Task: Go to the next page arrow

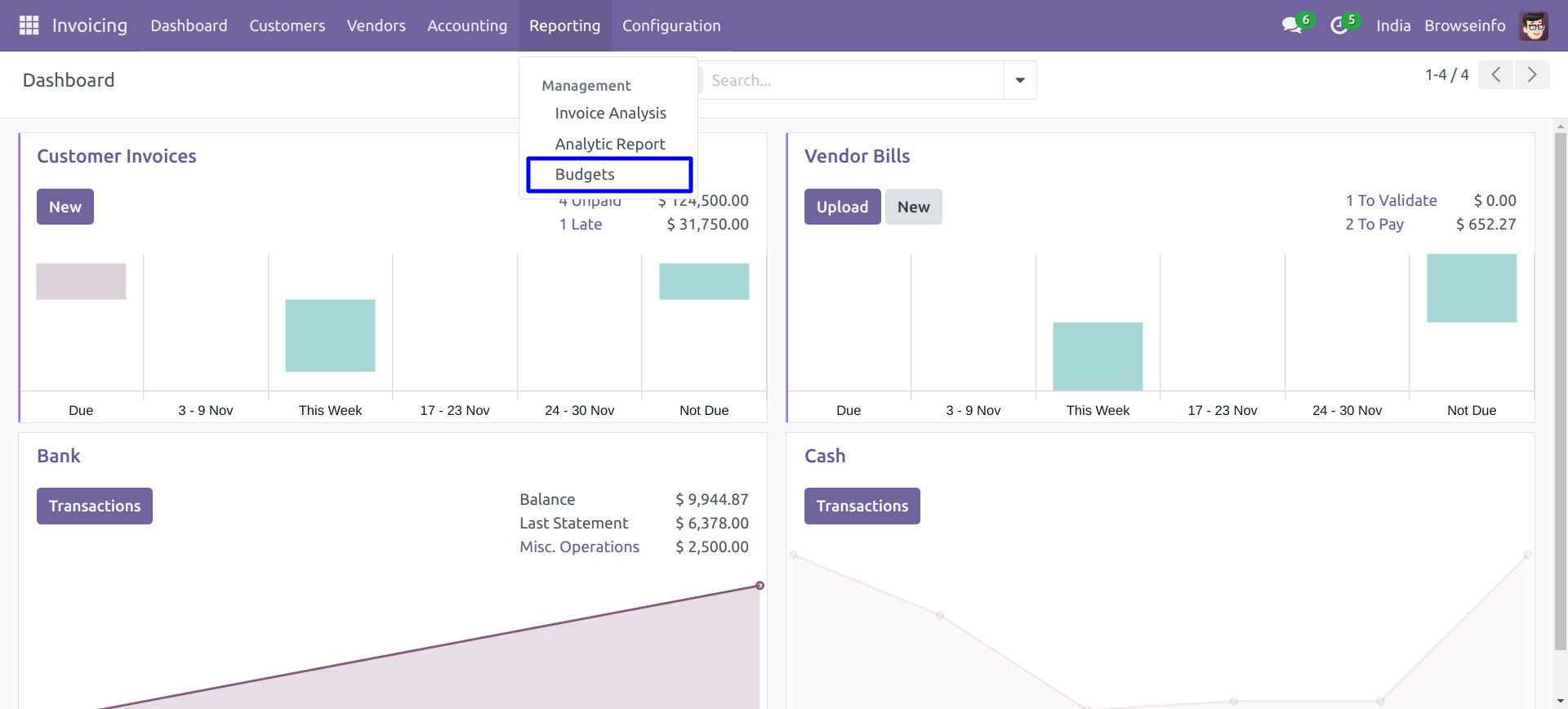Action: [1531, 75]
